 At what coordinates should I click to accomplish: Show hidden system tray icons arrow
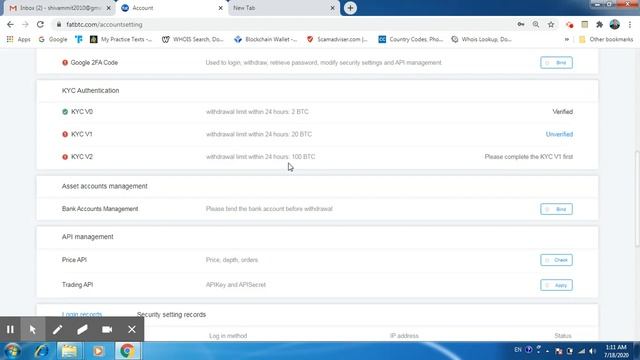coord(547,351)
